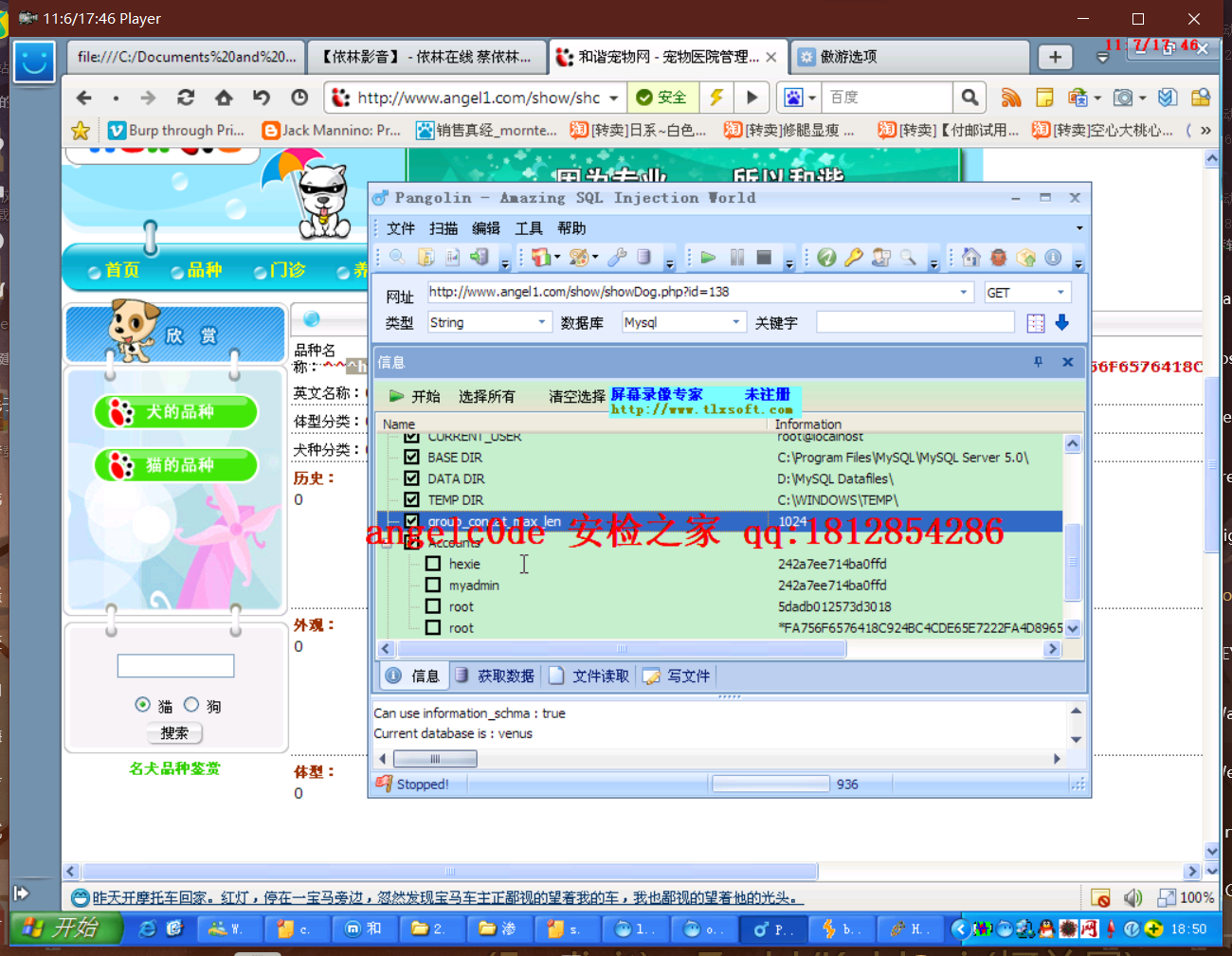
Task: Click Pangolin toolbar Pause icon
Action: (737, 258)
